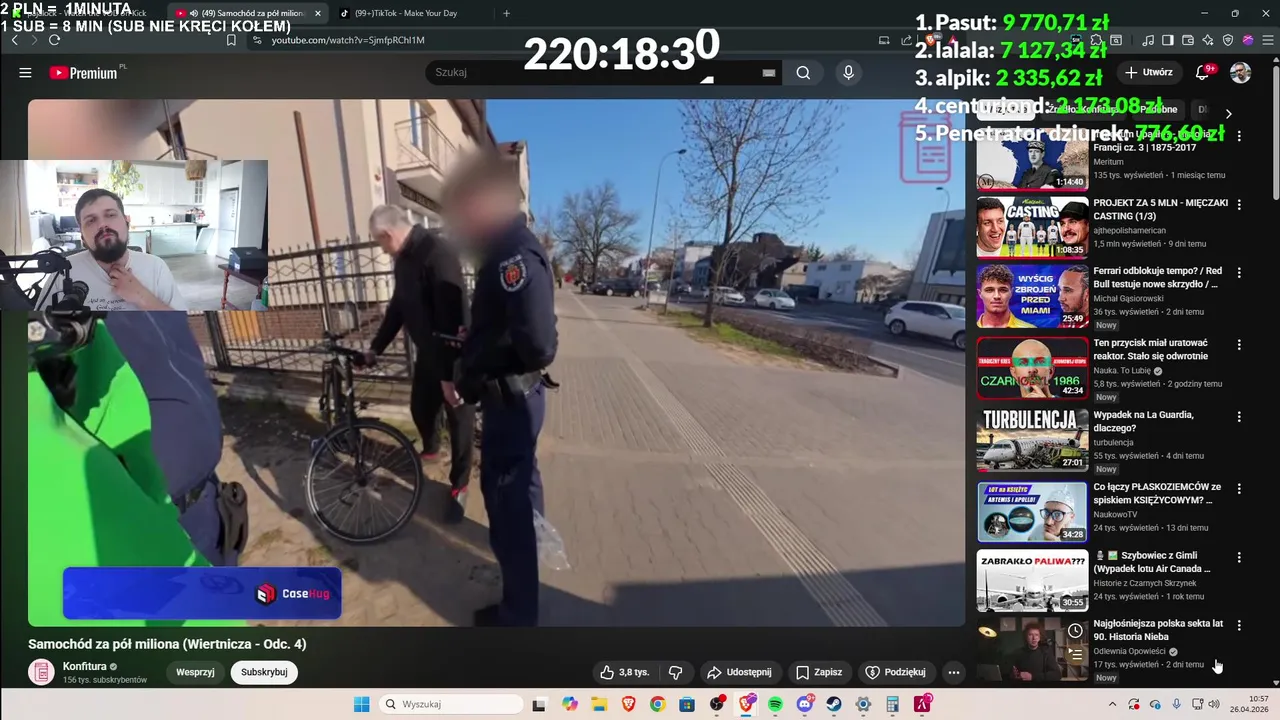Share the video via Udostępnij
1280x720 pixels.
[x=739, y=672]
